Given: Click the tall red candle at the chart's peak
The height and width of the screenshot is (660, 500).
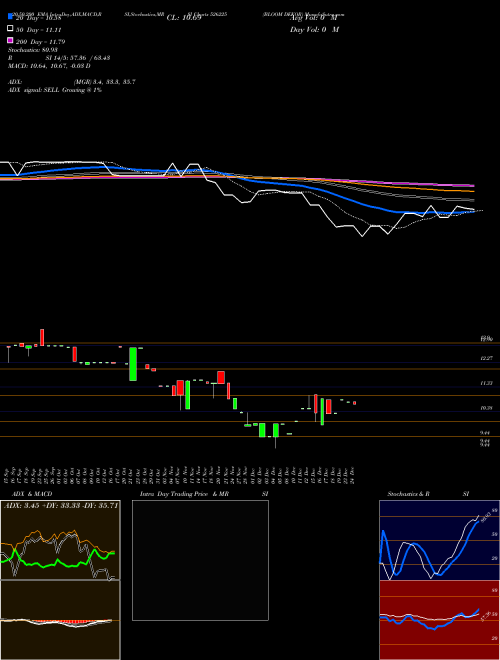Looking at the screenshot, I should point(42,338).
